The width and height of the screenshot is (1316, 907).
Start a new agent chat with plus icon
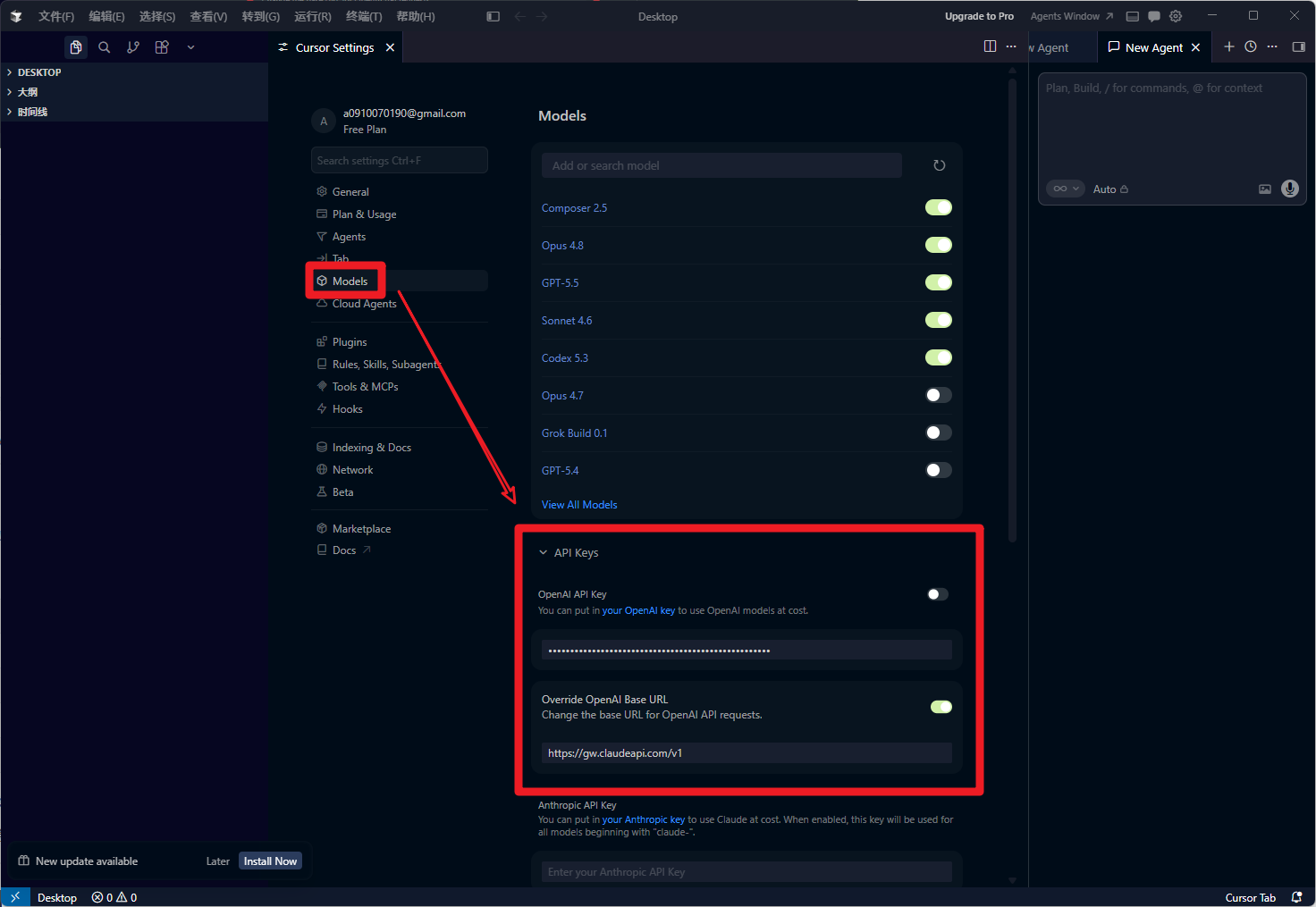pyautogui.click(x=1229, y=46)
